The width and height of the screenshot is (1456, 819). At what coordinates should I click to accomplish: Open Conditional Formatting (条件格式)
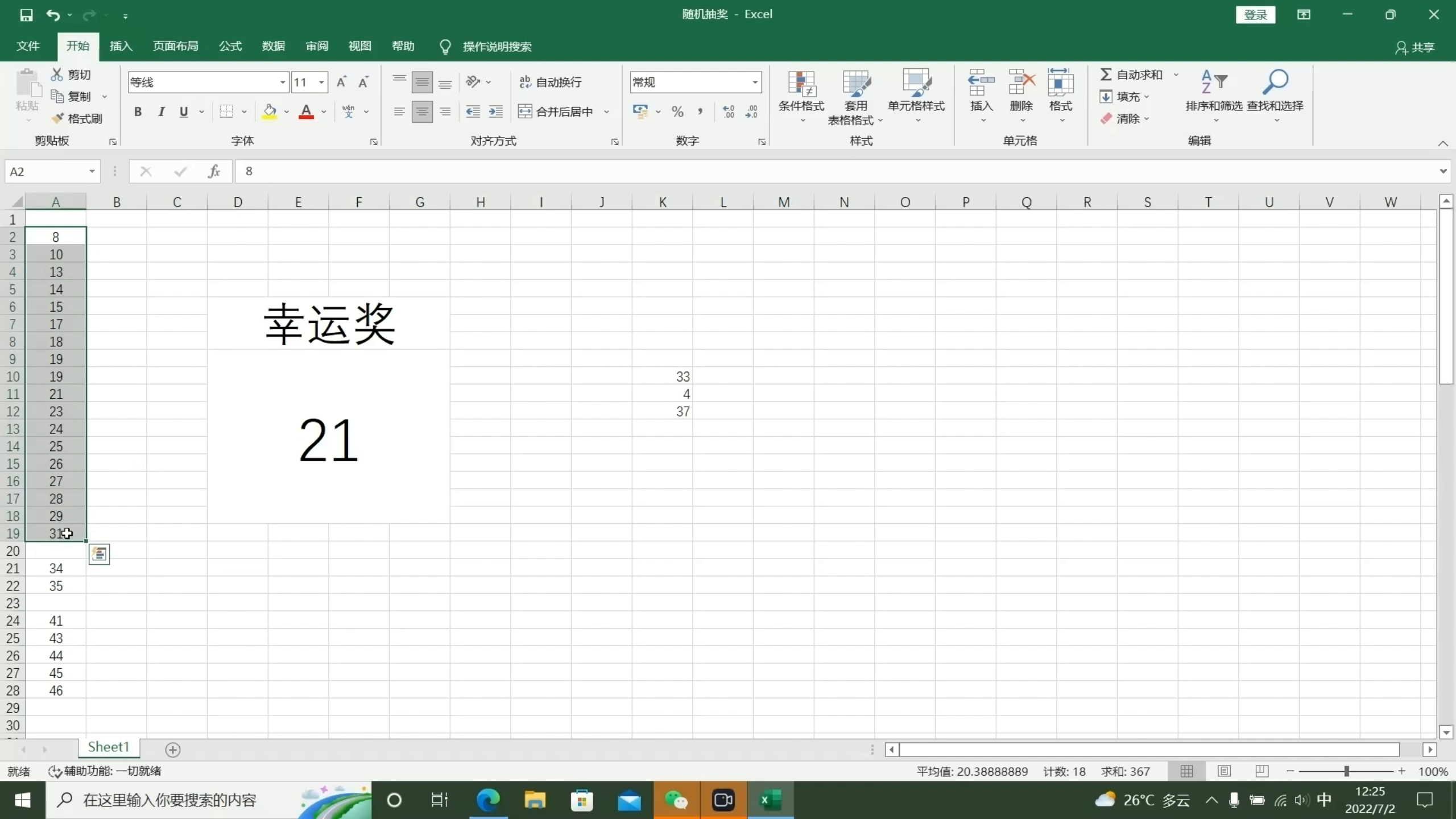tap(801, 96)
